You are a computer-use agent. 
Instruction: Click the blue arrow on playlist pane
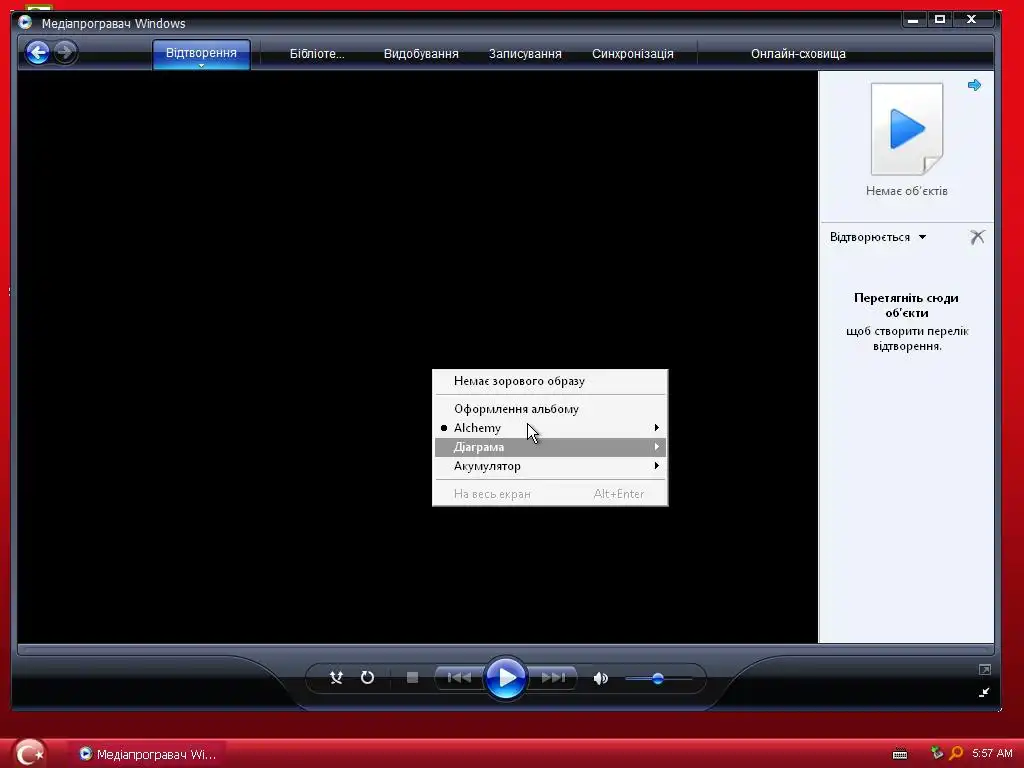pos(974,85)
